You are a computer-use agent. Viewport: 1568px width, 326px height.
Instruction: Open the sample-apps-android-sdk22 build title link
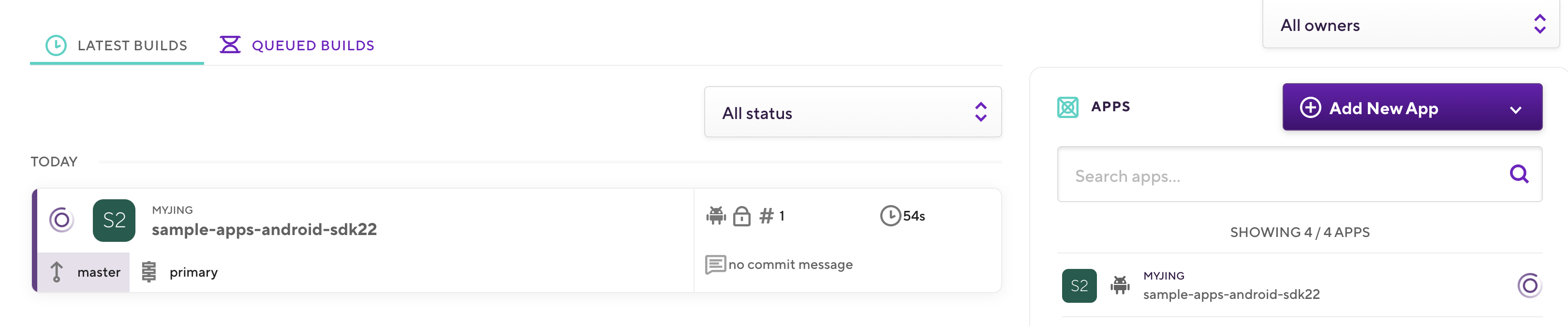264,229
